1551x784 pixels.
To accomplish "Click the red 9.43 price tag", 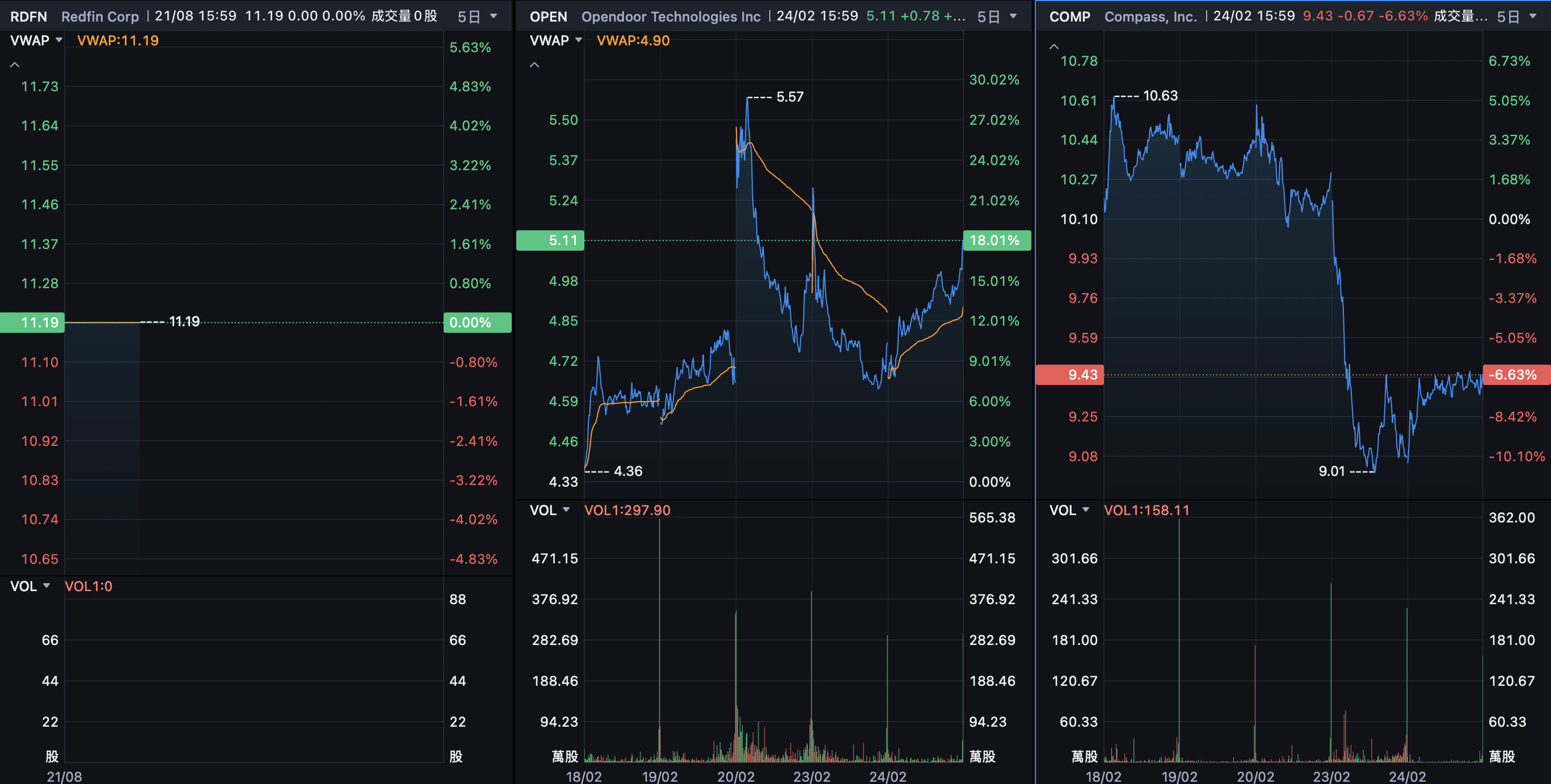I will point(1070,374).
